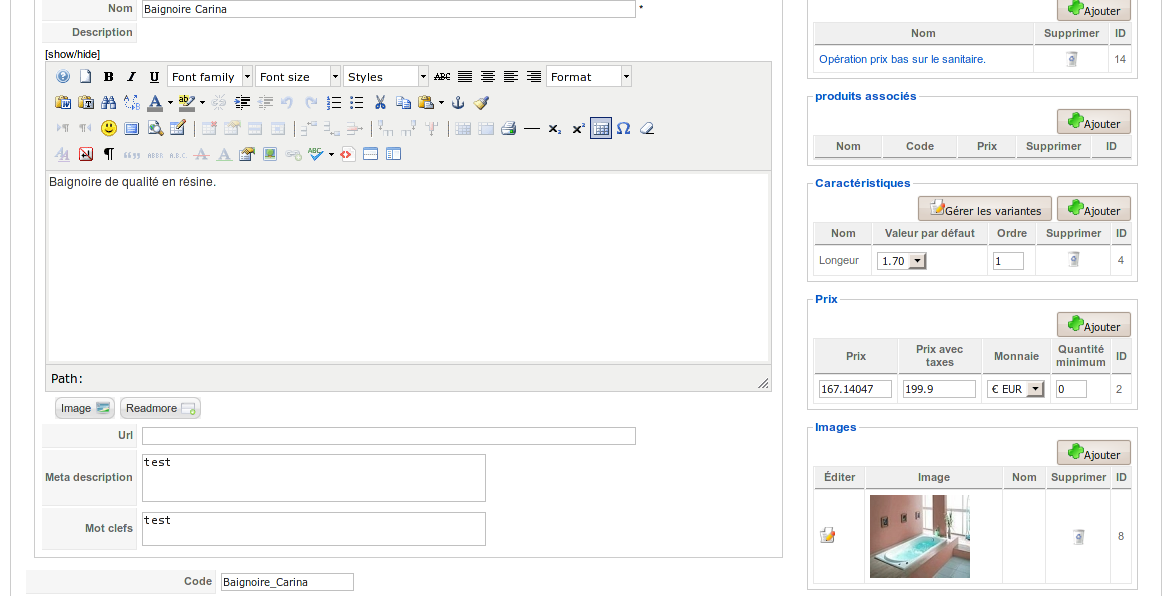Click the Gérer les variantes button
The width and height of the screenshot is (1166, 596).
point(985,209)
